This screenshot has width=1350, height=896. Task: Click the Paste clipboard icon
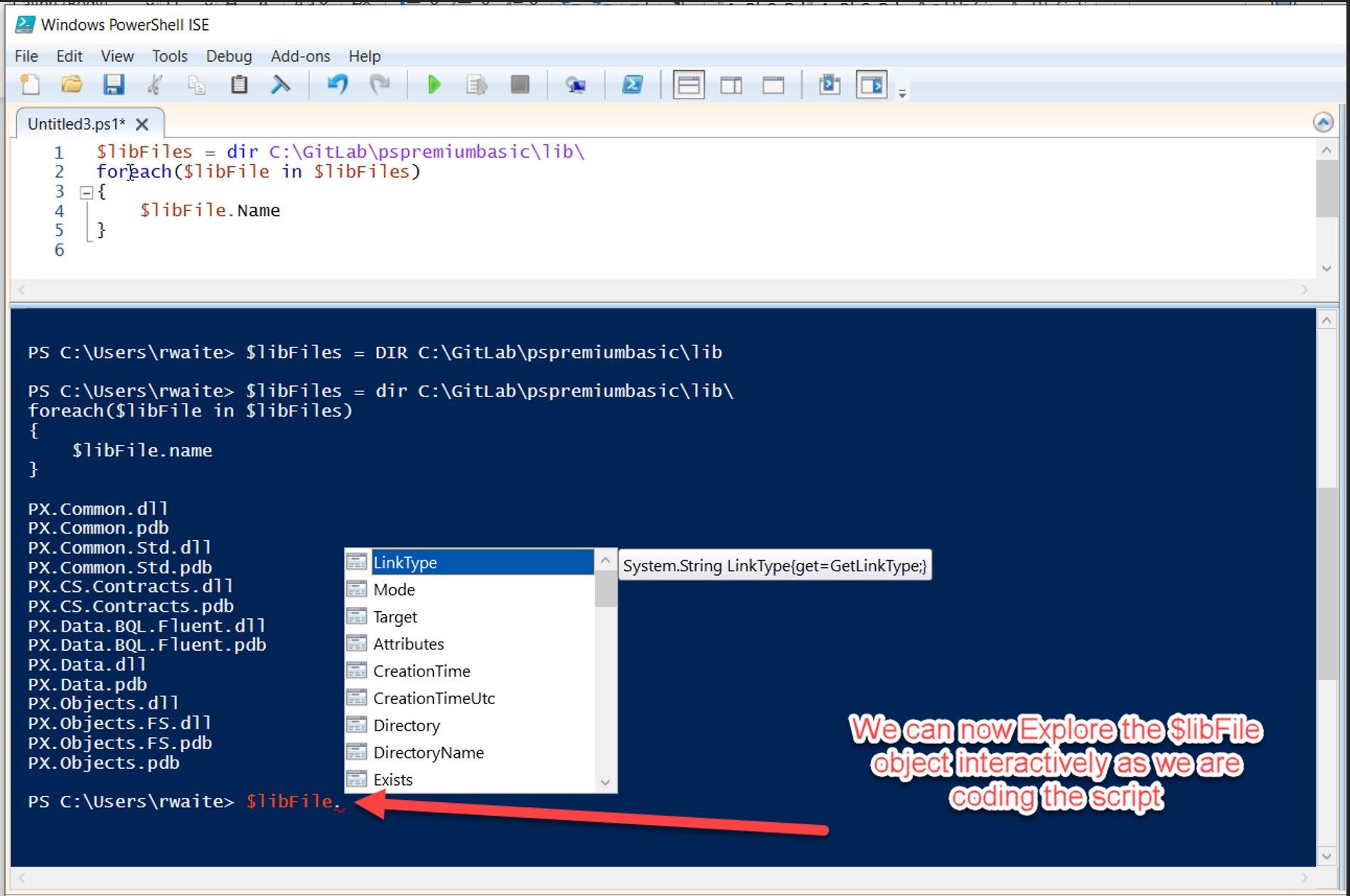coord(240,85)
